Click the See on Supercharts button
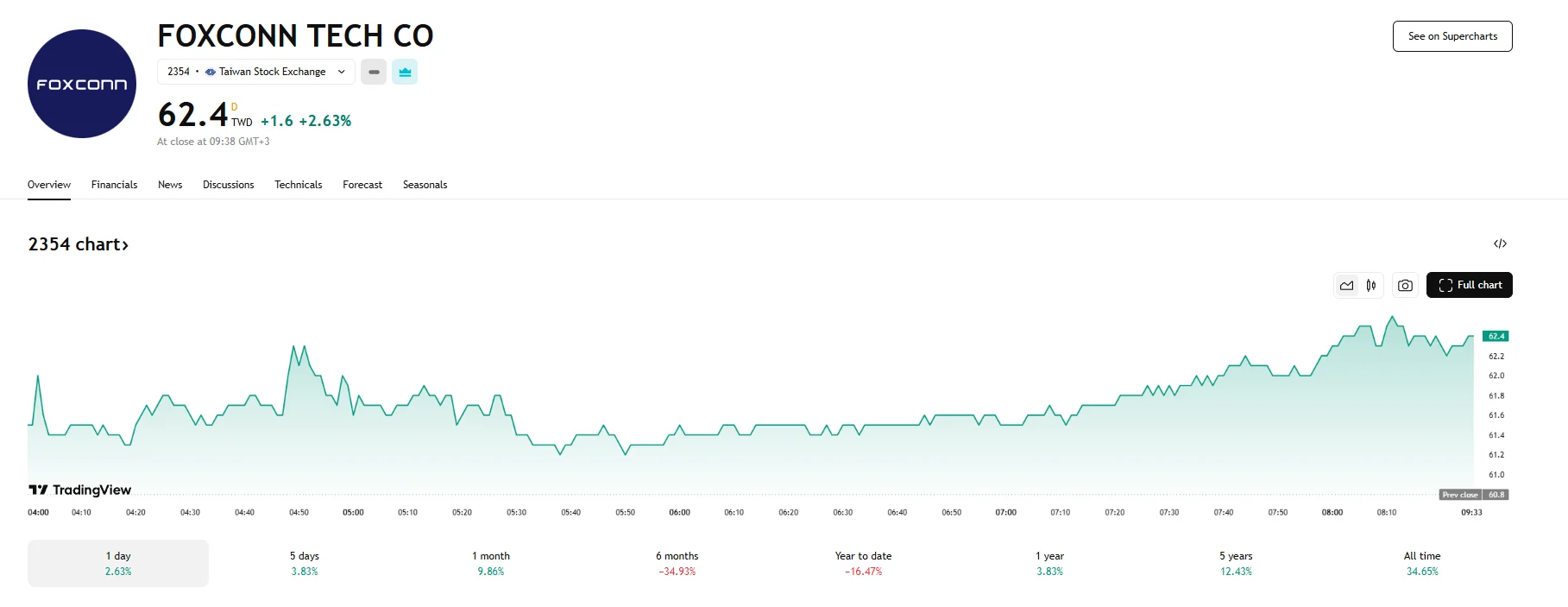Viewport: 1568px width, 607px height. (x=1452, y=36)
